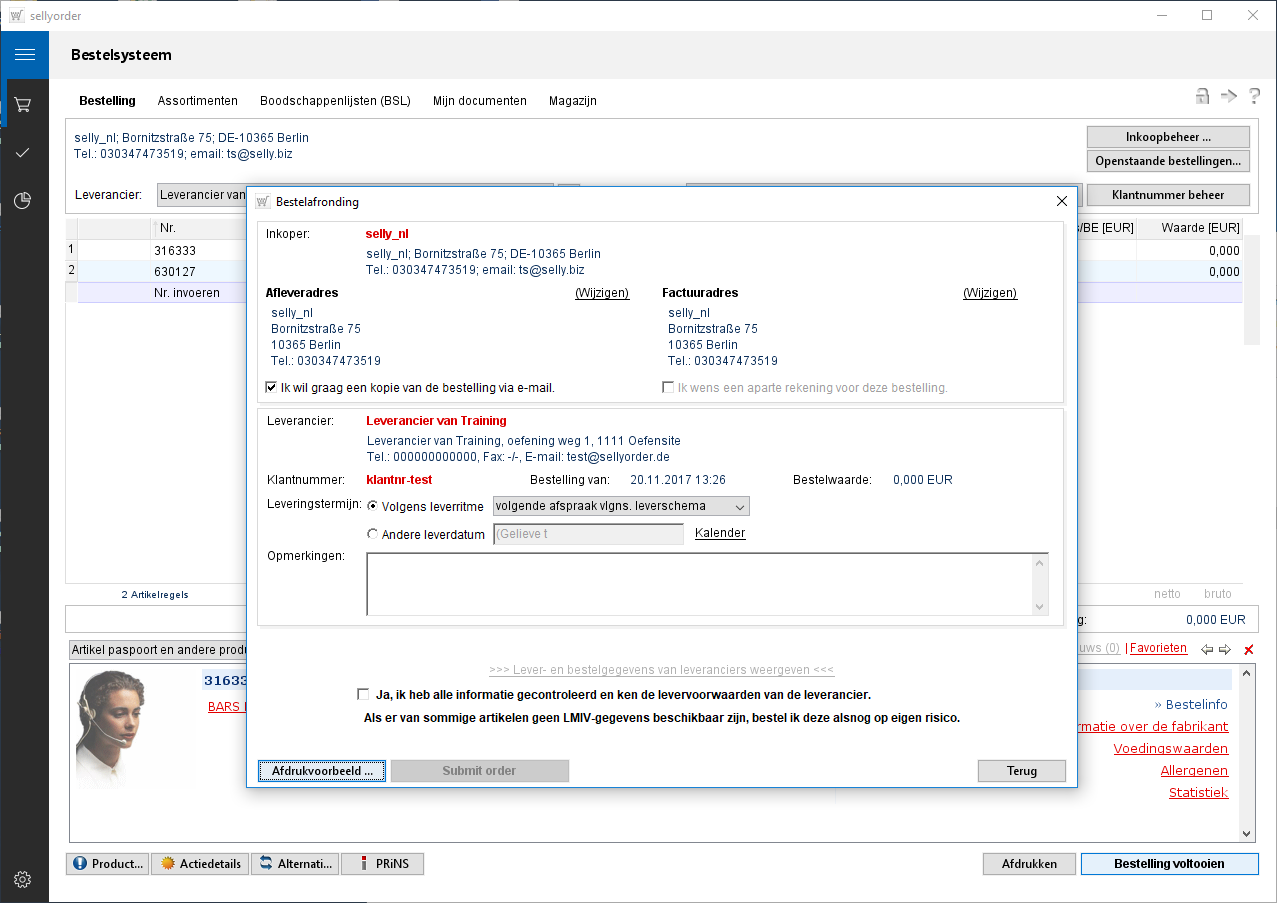Close the Bestelafronding dialog
This screenshot has height=903, width=1277.
point(1062,201)
